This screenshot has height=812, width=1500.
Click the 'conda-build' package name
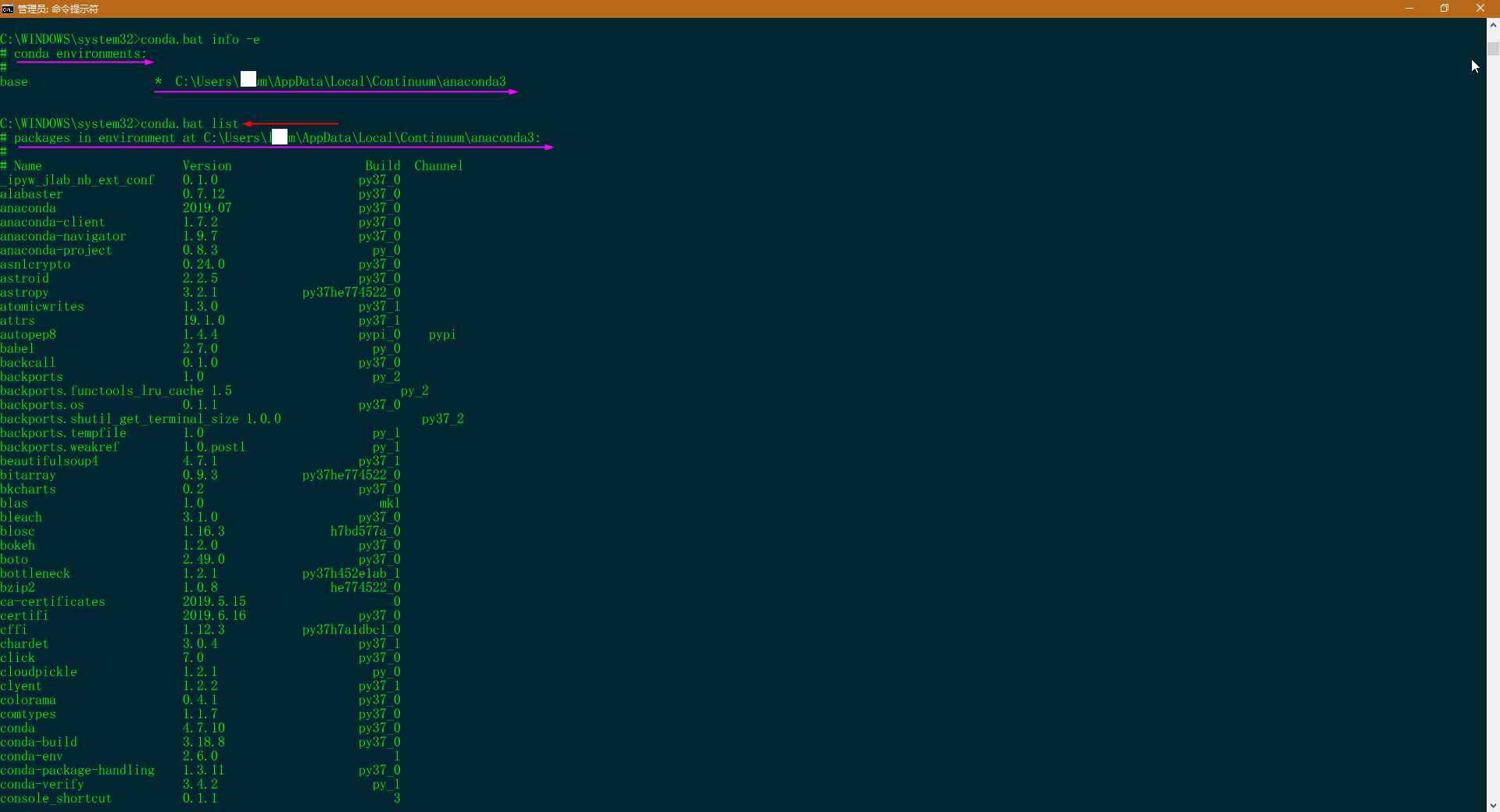point(38,742)
